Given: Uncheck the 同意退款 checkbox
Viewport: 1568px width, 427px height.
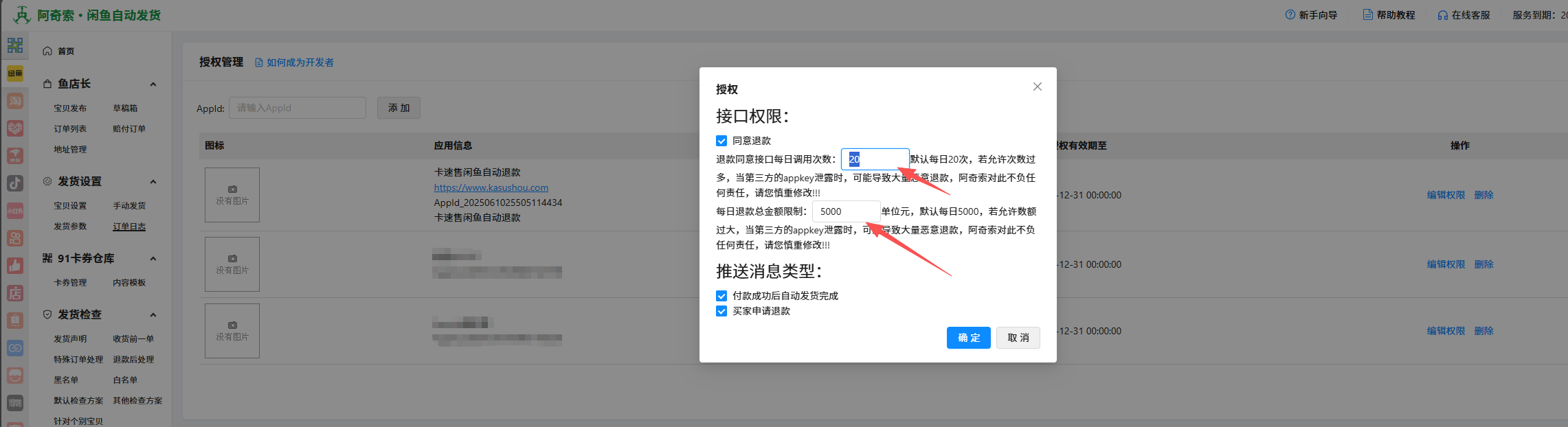Looking at the screenshot, I should pos(721,141).
